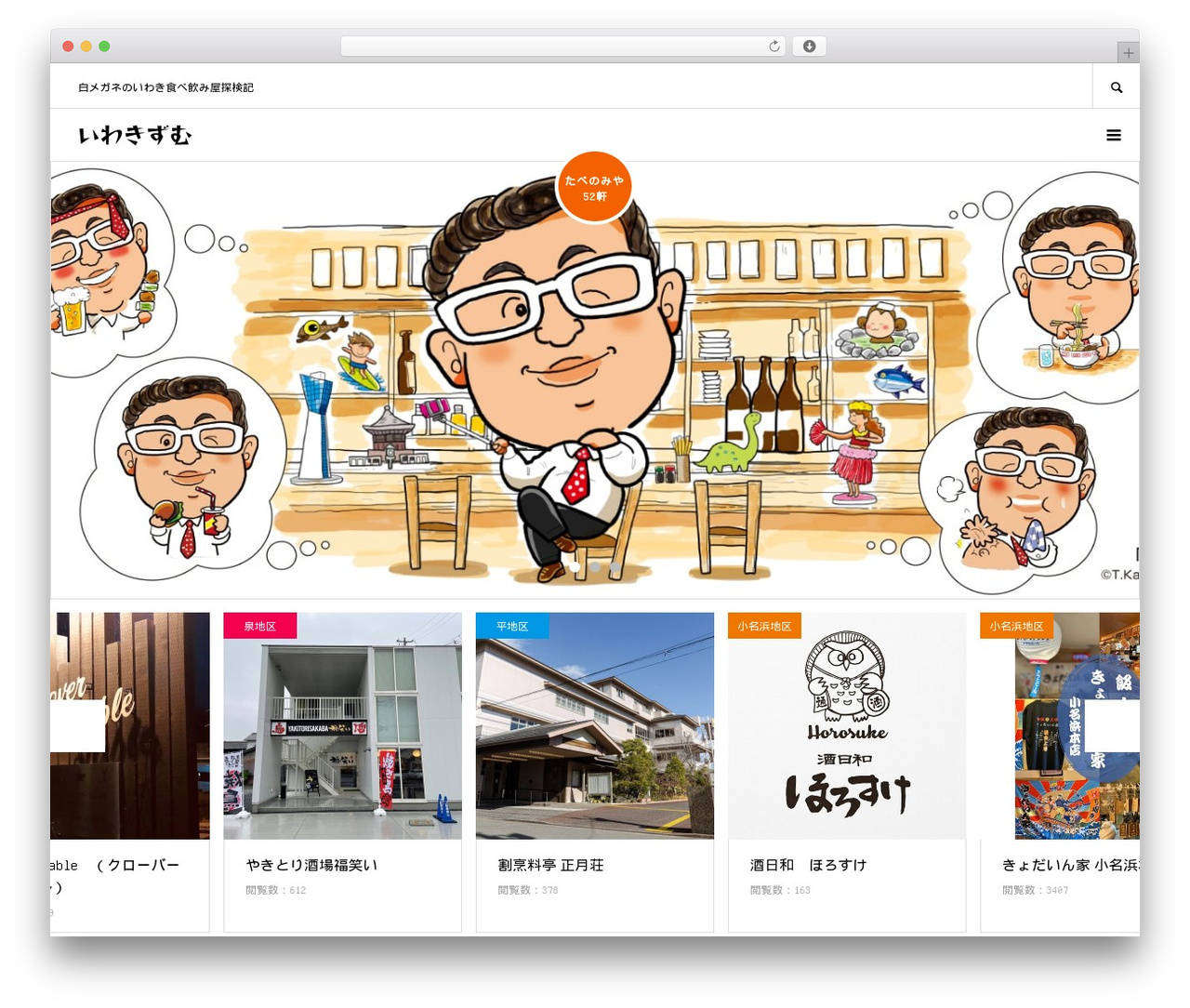Open the partially visible クローバー card title

(x=114, y=876)
